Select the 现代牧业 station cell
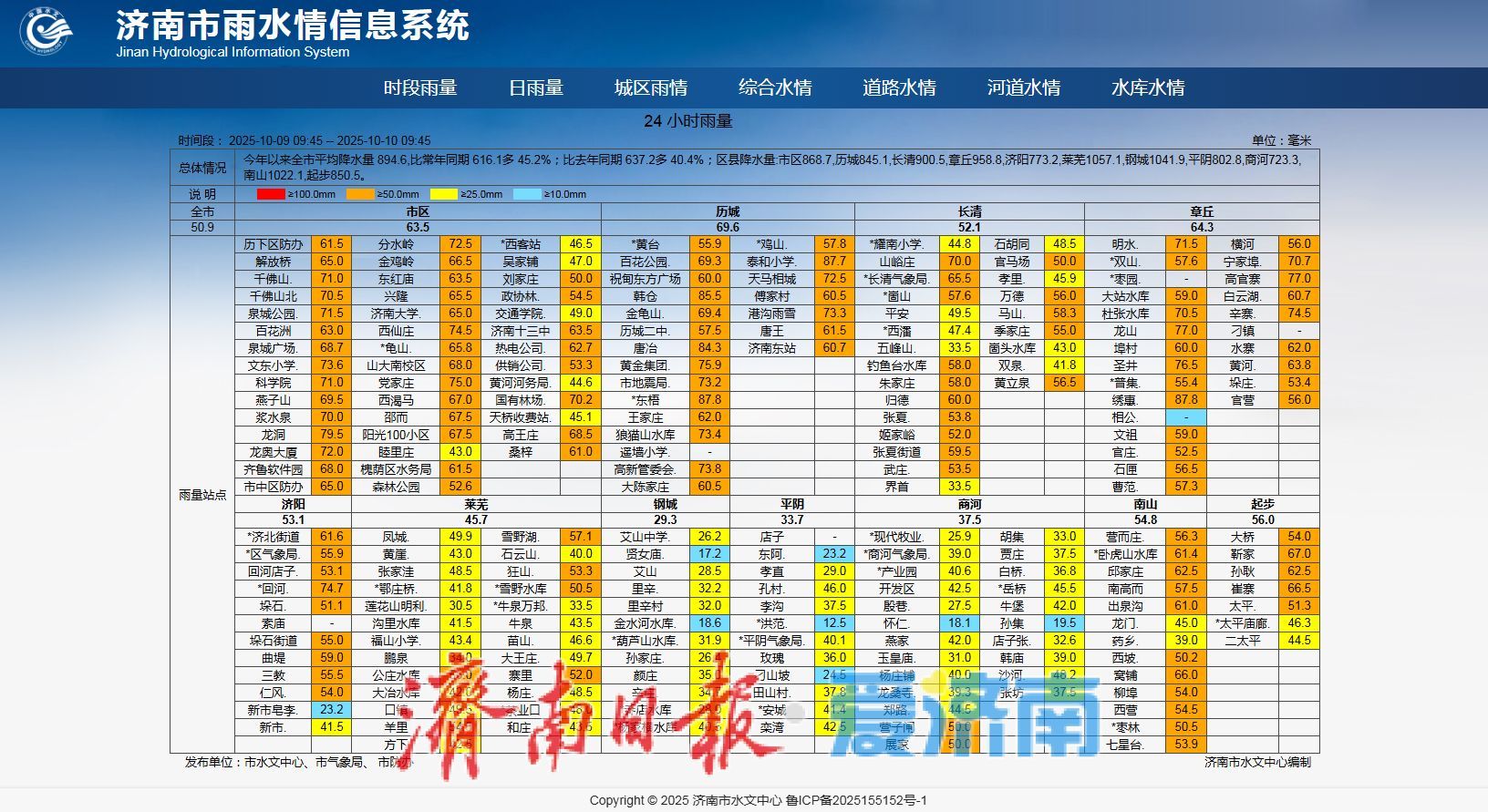Viewport: 1488px width, 812px height. [897, 537]
